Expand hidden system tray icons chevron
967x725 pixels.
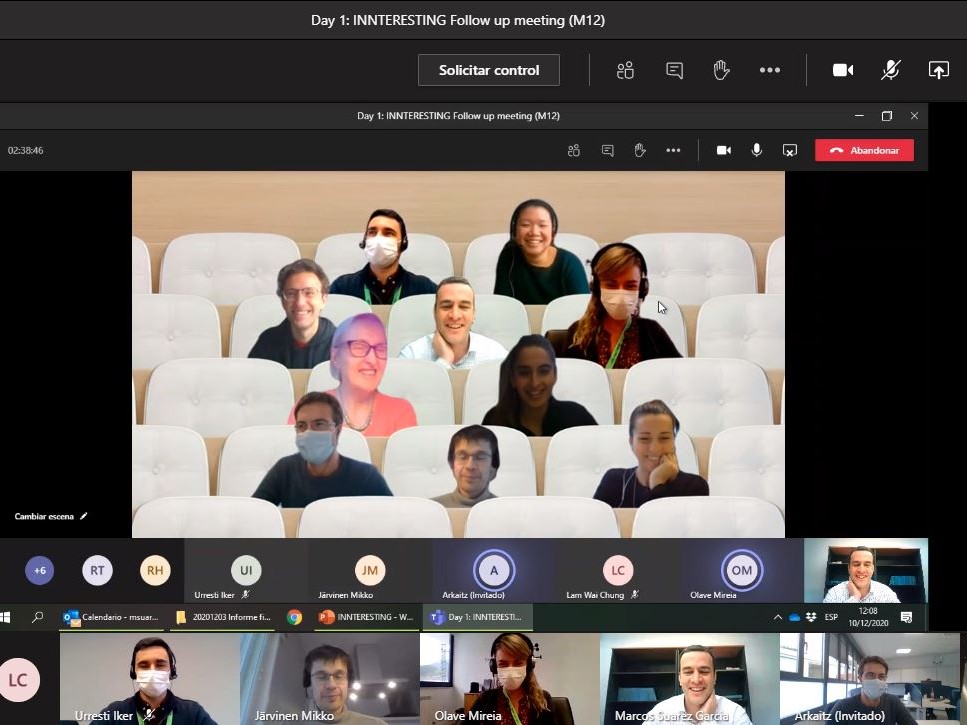point(777,617)
